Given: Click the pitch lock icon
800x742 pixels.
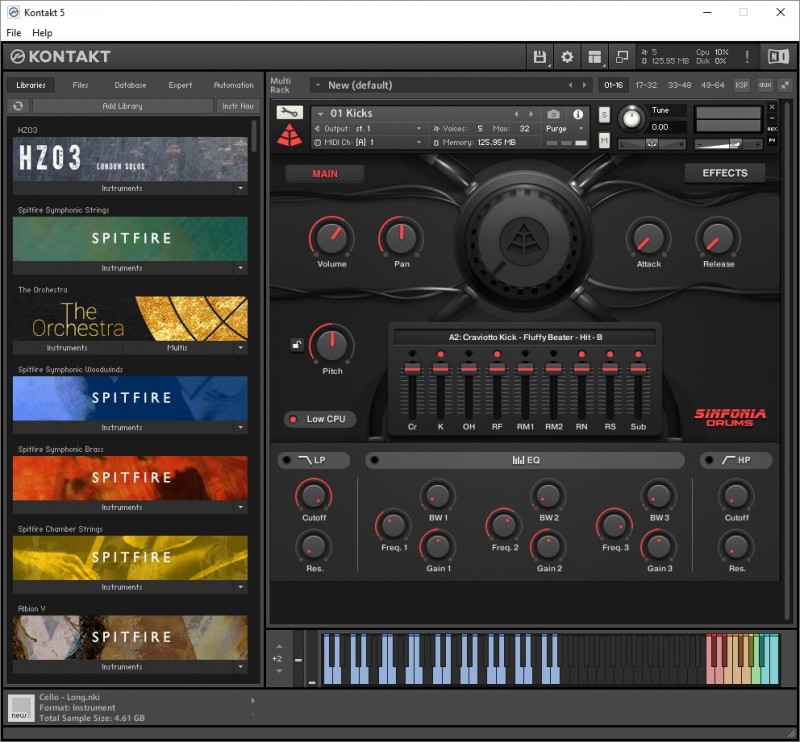Looking at the screenshot, I should (x=296, y=345).
